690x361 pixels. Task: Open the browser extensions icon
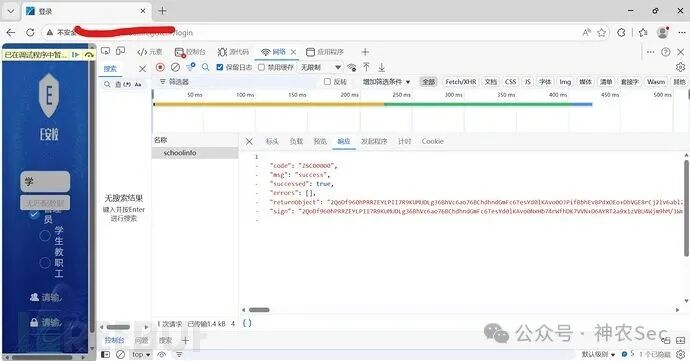point(621,32)
